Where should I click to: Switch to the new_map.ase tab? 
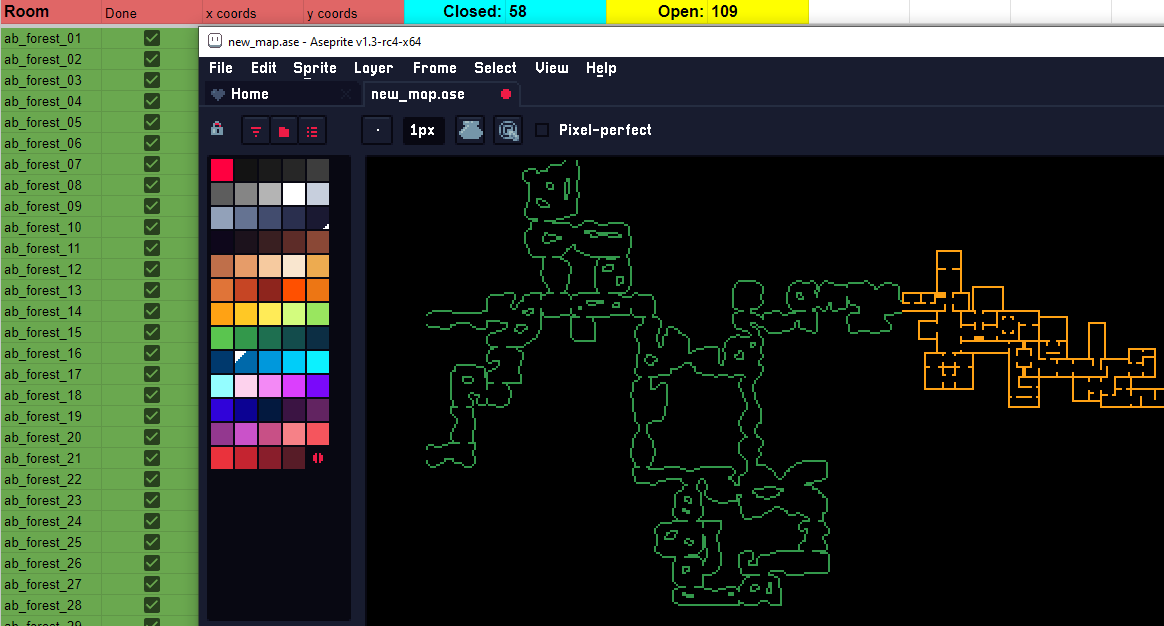(x=417, y=93)
